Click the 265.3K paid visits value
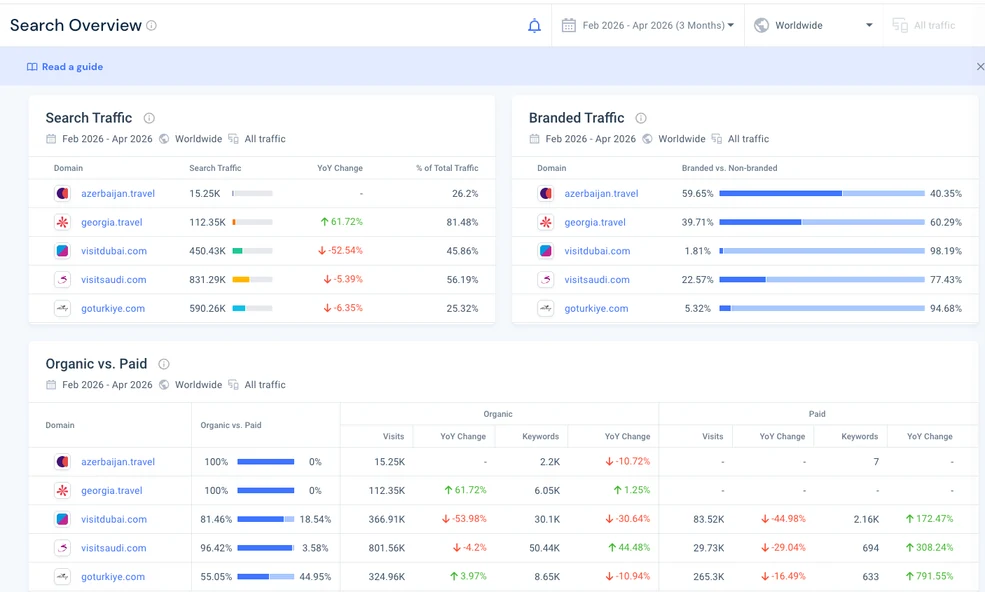 click(x=709, y=577)
